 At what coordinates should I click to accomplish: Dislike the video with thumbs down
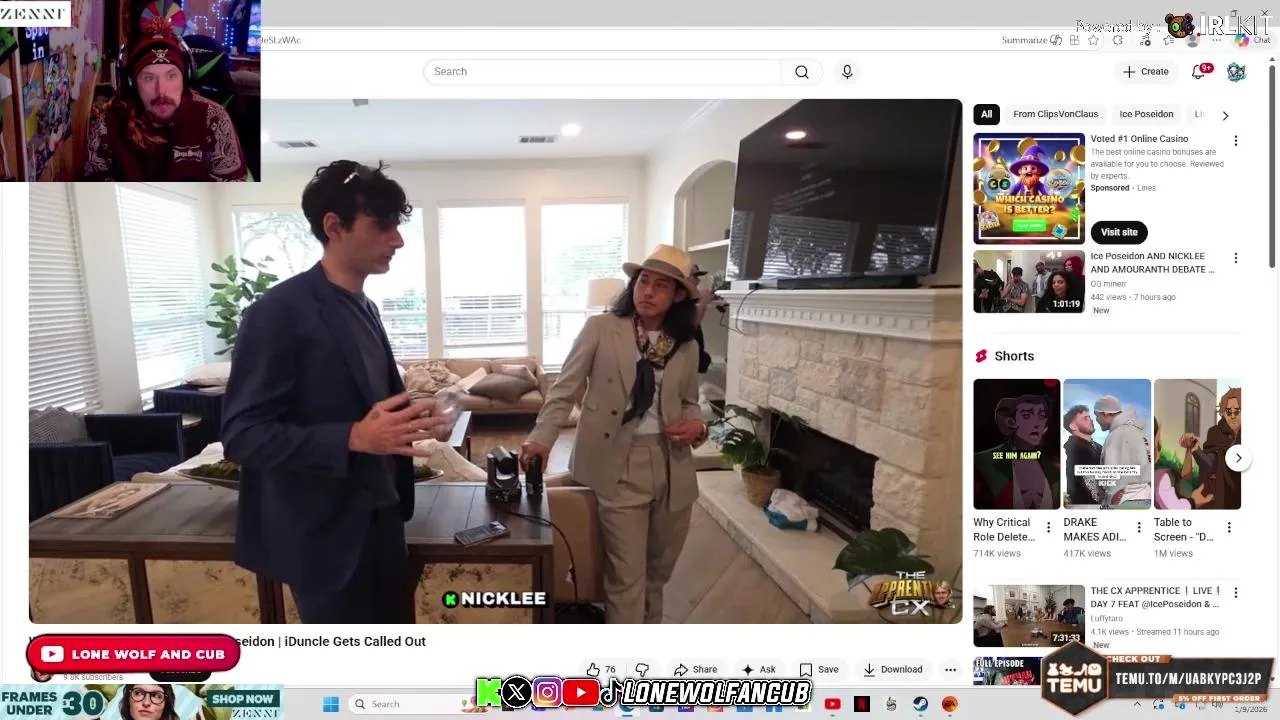click(x=643, y=670)
